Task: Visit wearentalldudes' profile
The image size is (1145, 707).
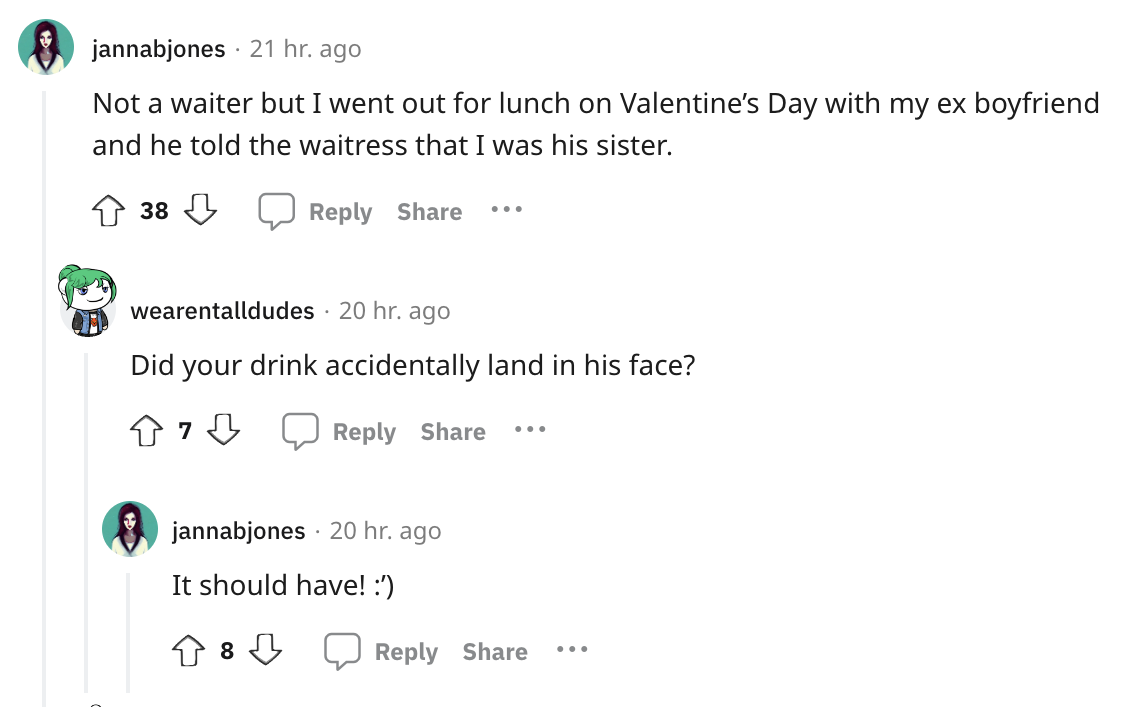Action: (222, 310)
